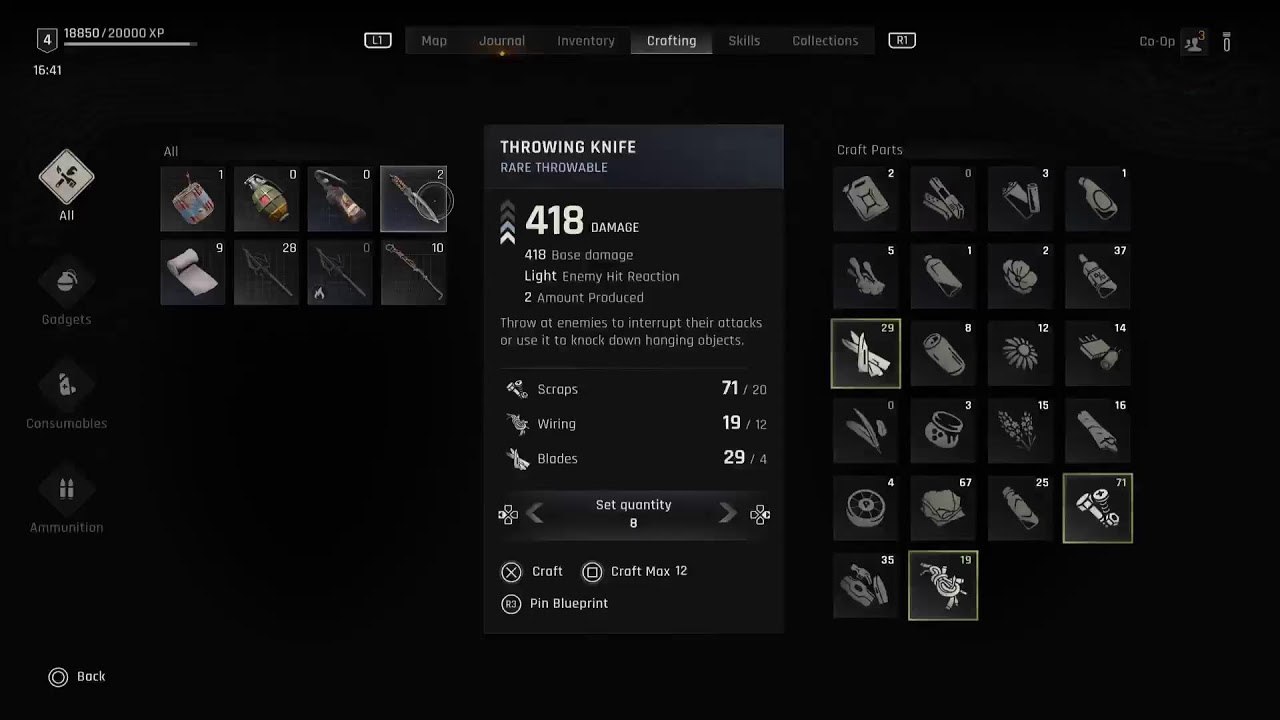Click Craft Max 12 button
Image resolution: width=1280 pixels, height=720 pixels.
pyautogui.click(x=635, y=571)
